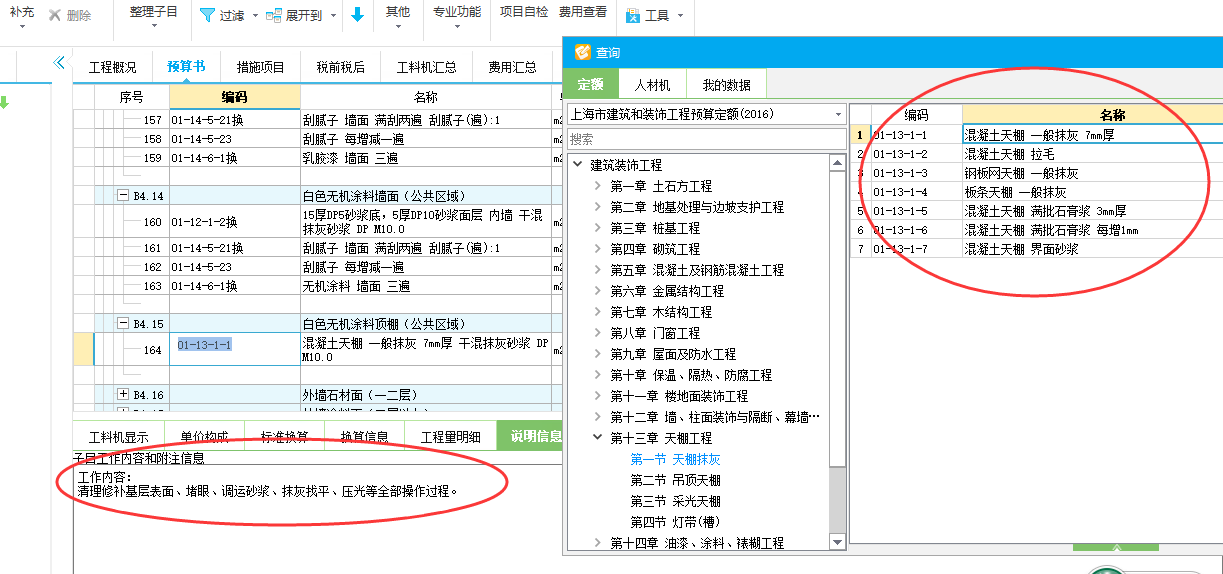Switch to 工程概况 tab
Image resolution: width=1223 pixels, height=574 pixels.
click(x=113, y=67)
